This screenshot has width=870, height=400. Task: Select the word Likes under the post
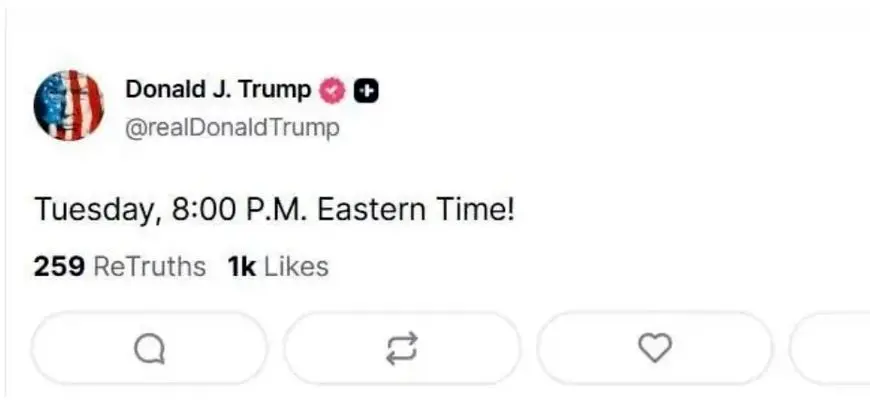click(x=296, y=267)
